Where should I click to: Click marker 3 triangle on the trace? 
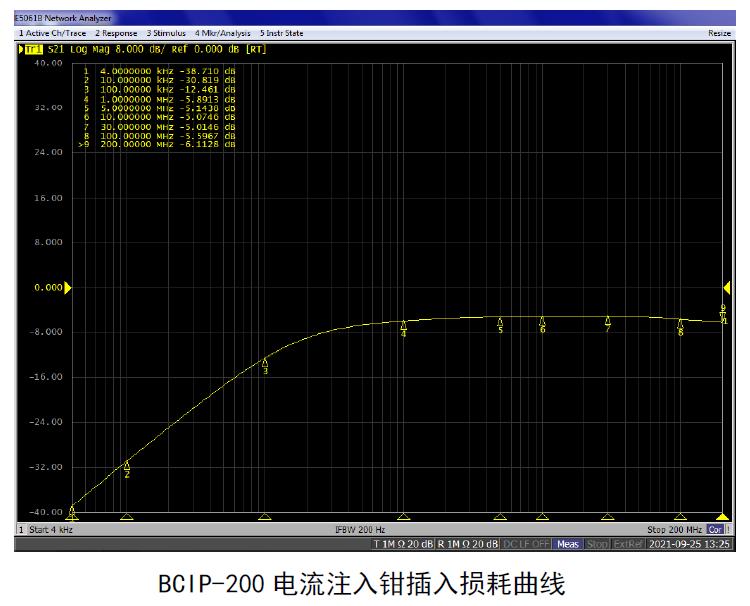tap(265, 363)
